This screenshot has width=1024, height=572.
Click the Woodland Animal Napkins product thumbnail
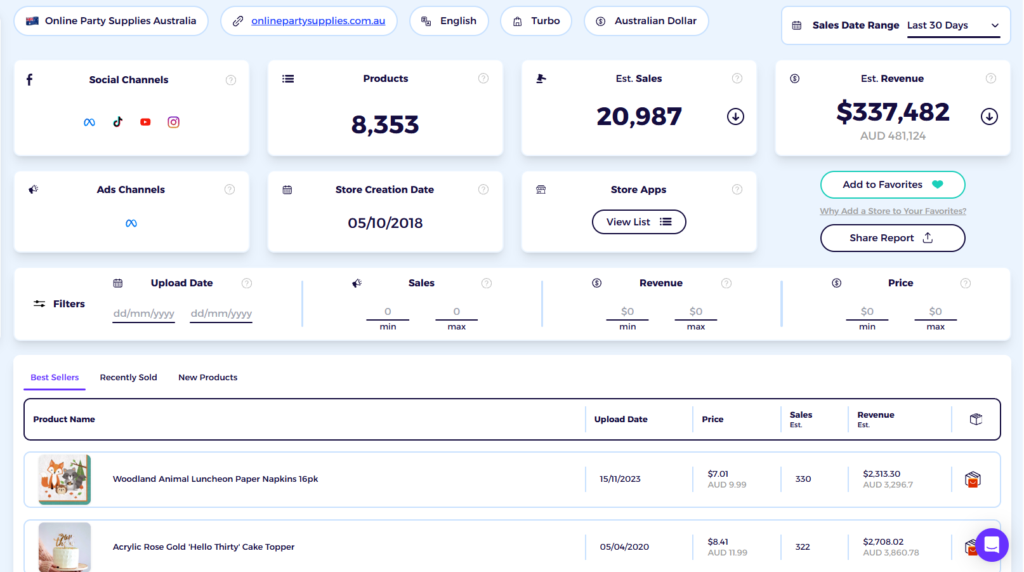click(x=65, y=480)
